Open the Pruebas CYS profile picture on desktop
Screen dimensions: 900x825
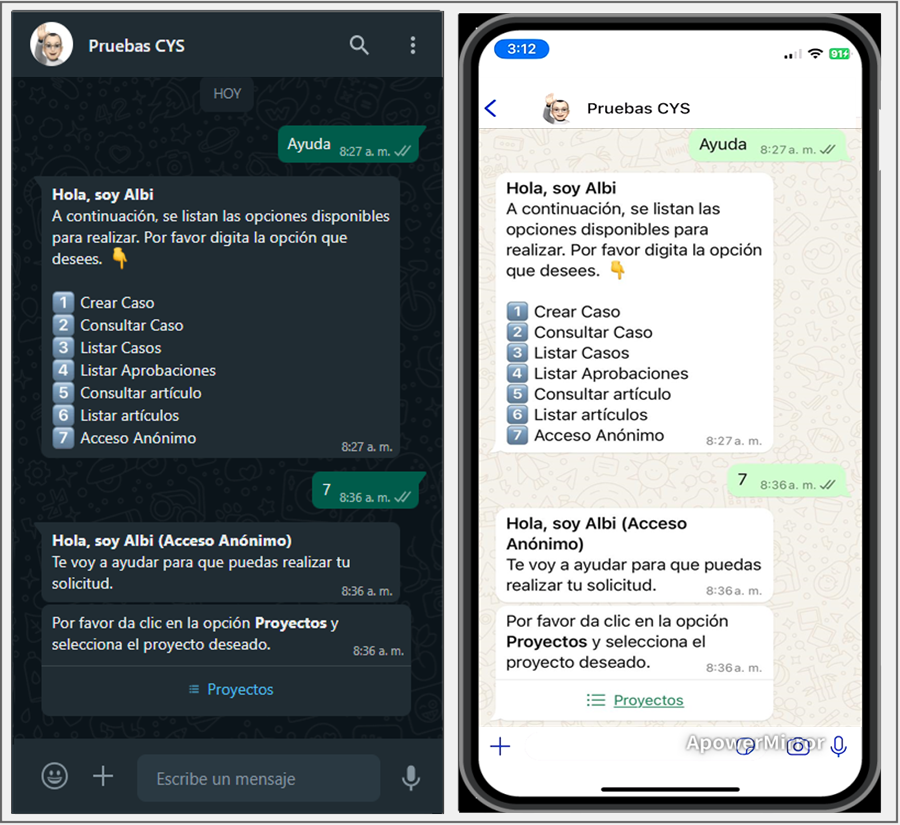(x=52, y=44)
